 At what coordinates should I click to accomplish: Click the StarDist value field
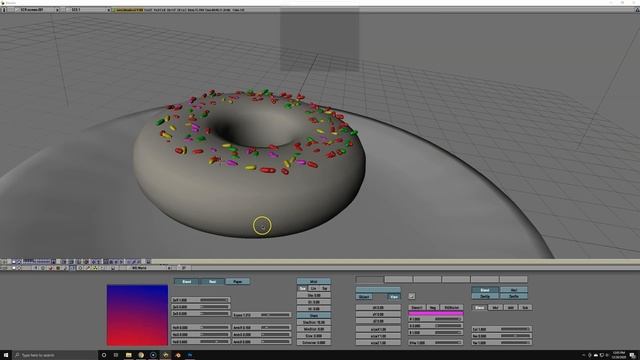313,322
